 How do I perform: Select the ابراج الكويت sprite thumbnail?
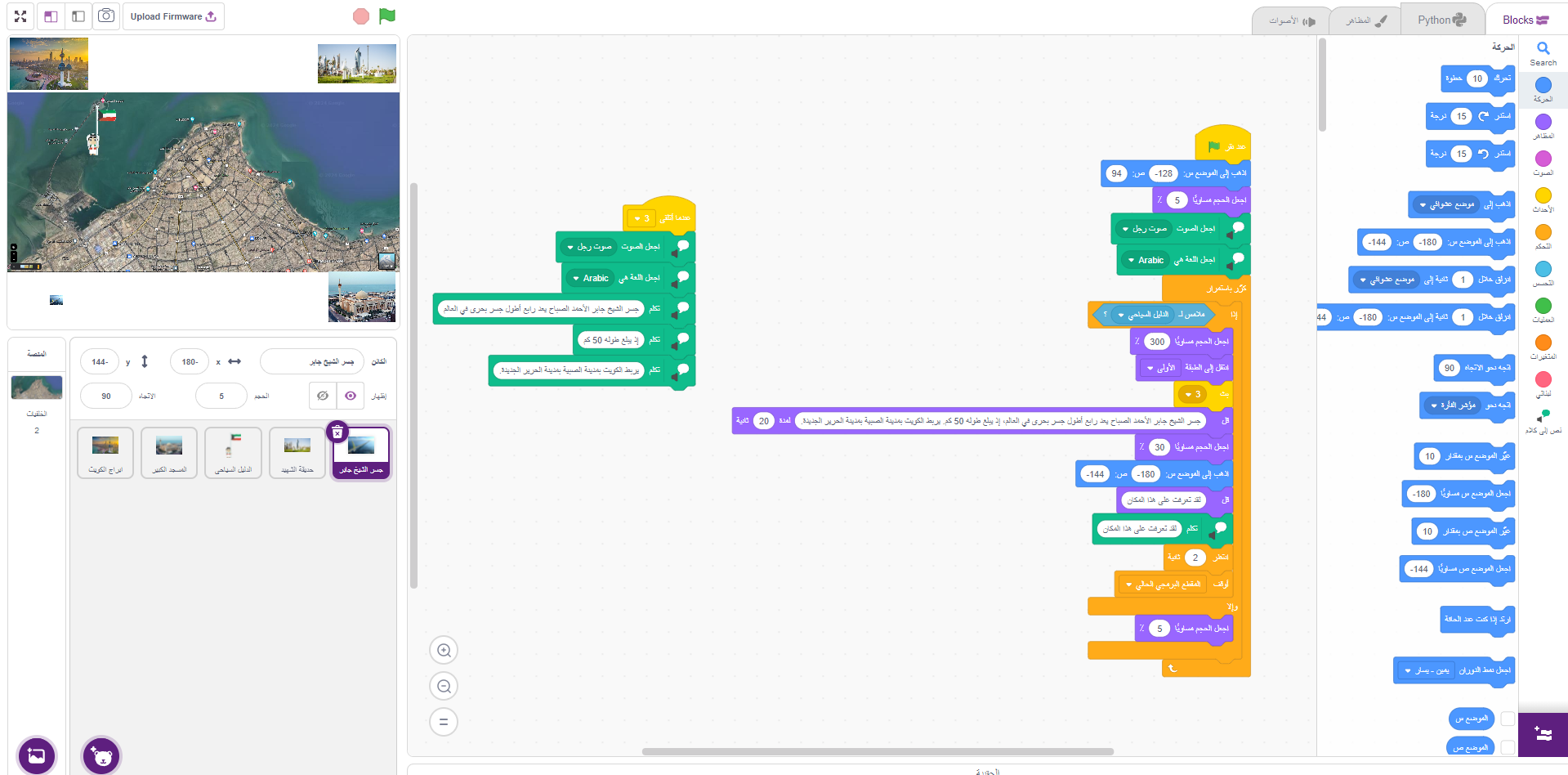(x=105, y=452)
